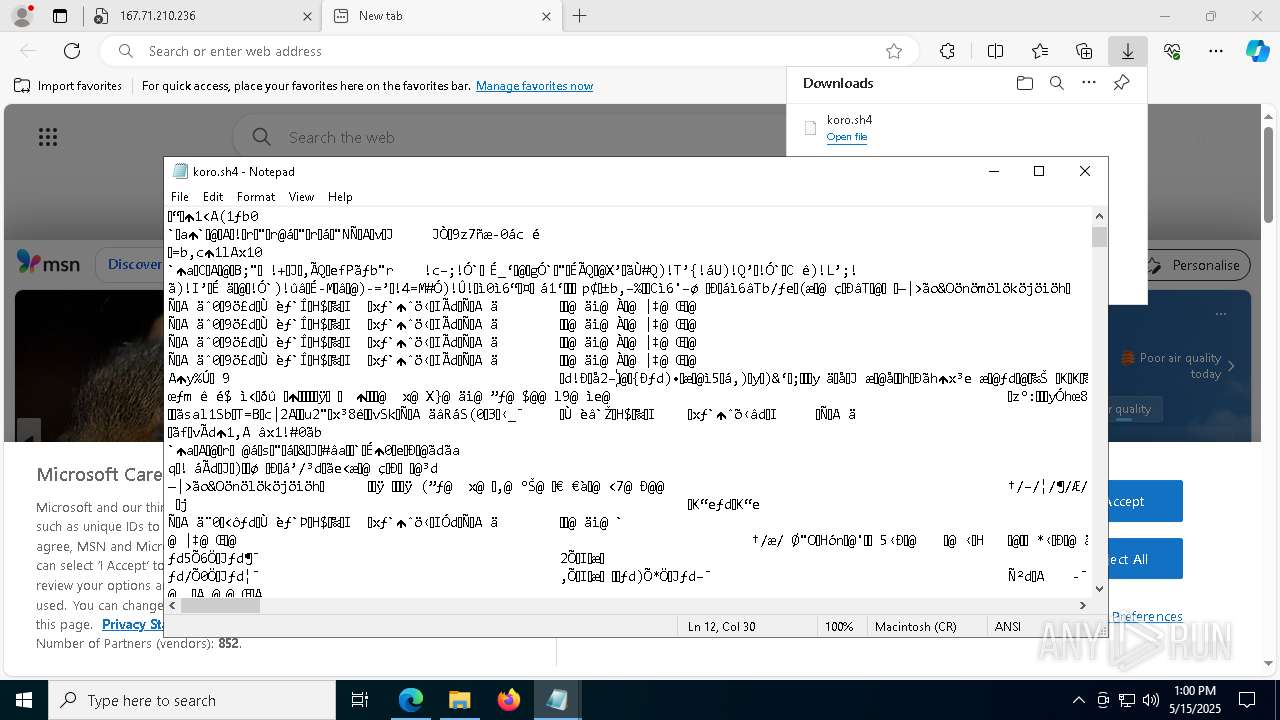
Task: Click ANSI encoding status entry
Action: 1008,627
